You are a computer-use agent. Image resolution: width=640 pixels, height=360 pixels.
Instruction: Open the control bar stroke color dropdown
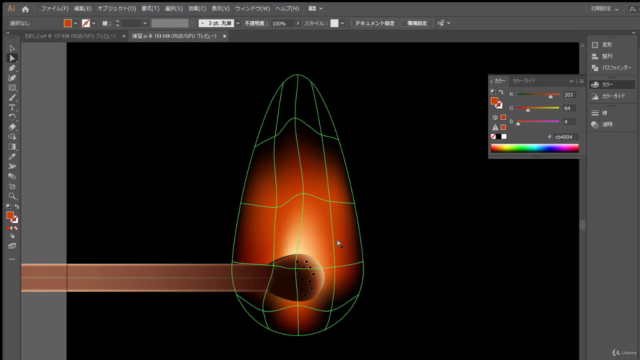[x=94, y=23]
